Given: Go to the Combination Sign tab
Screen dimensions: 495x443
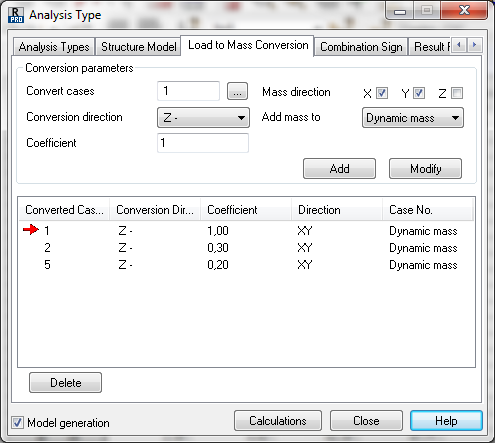Looking at the screenshot, I should pos(361,47).
